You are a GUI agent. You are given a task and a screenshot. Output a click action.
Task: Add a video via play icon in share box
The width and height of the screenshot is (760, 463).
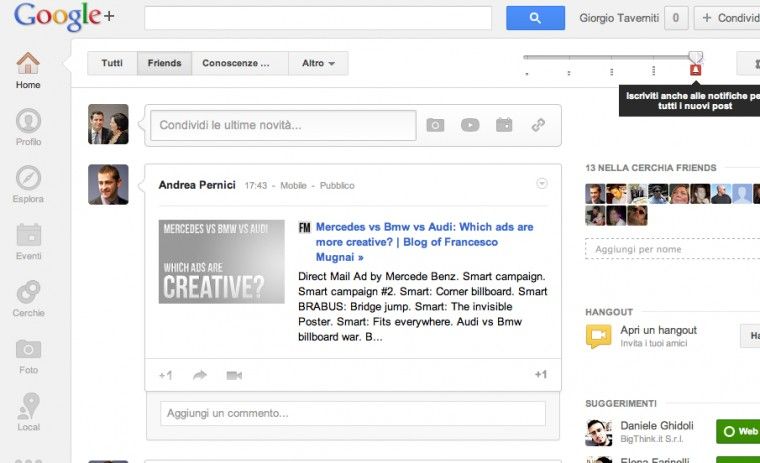(470, 125)
